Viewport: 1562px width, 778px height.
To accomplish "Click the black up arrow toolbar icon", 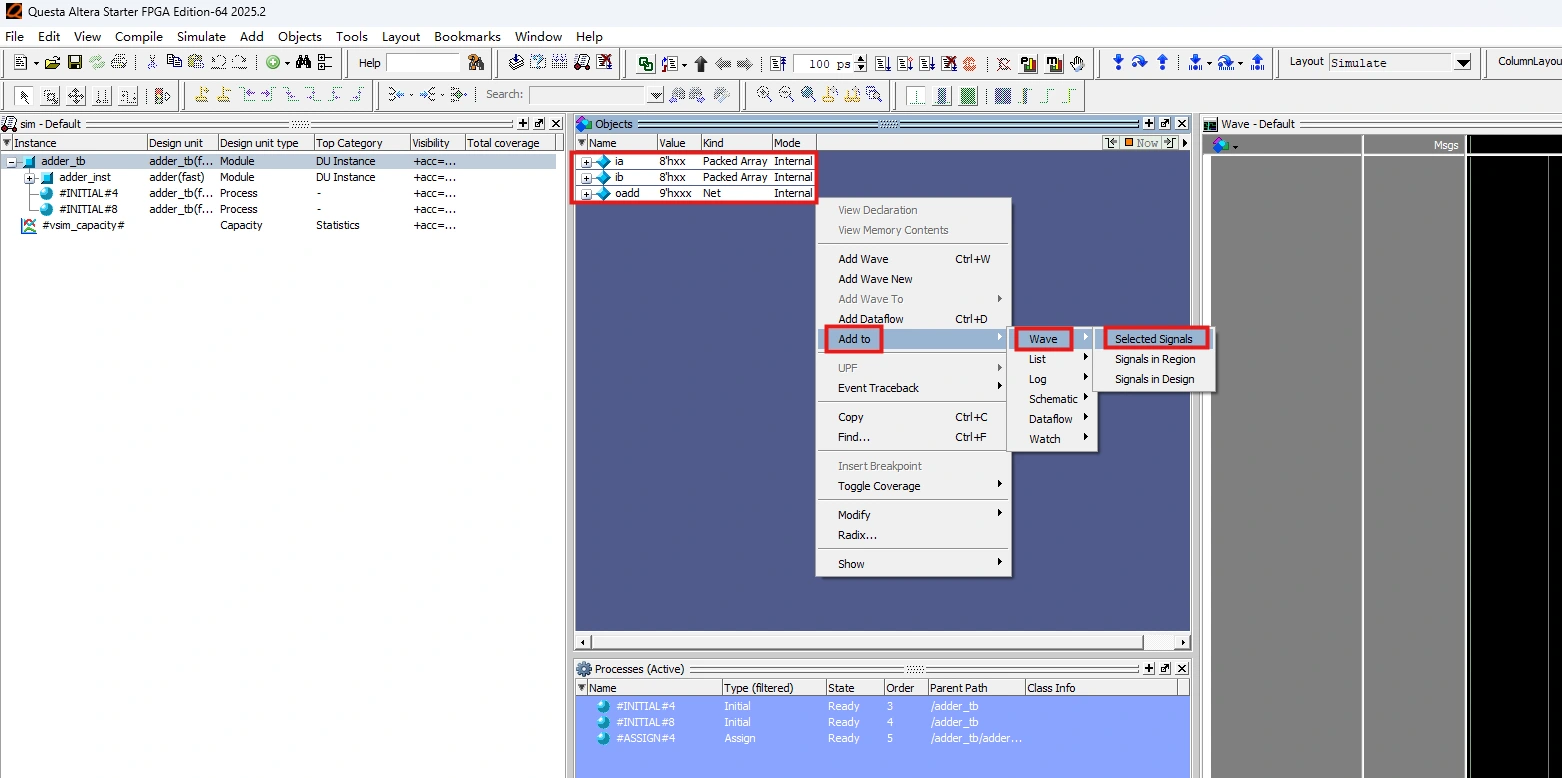I will (701, 64).
